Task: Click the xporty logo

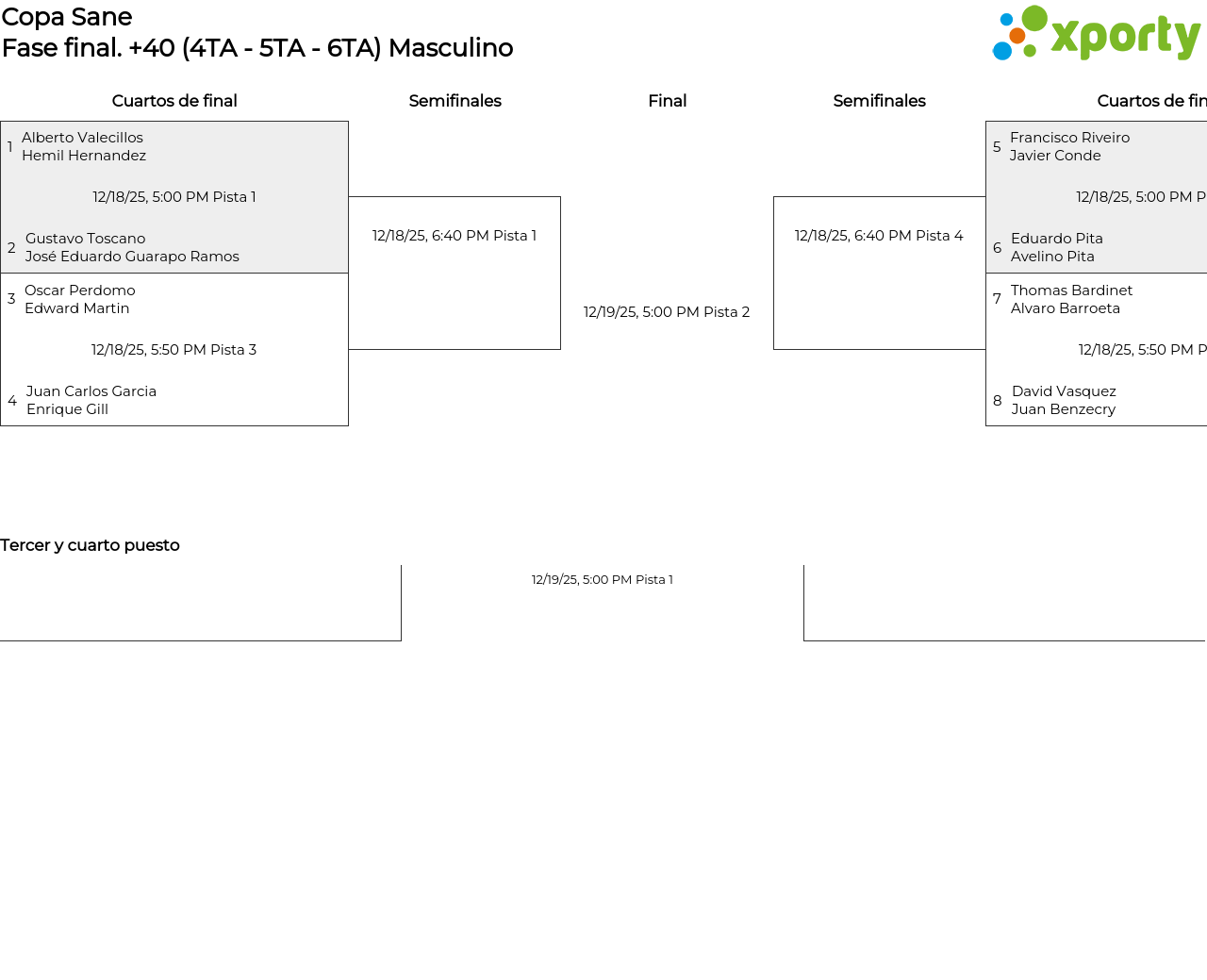Action: pyautogui.click(x=1096, y=34)
